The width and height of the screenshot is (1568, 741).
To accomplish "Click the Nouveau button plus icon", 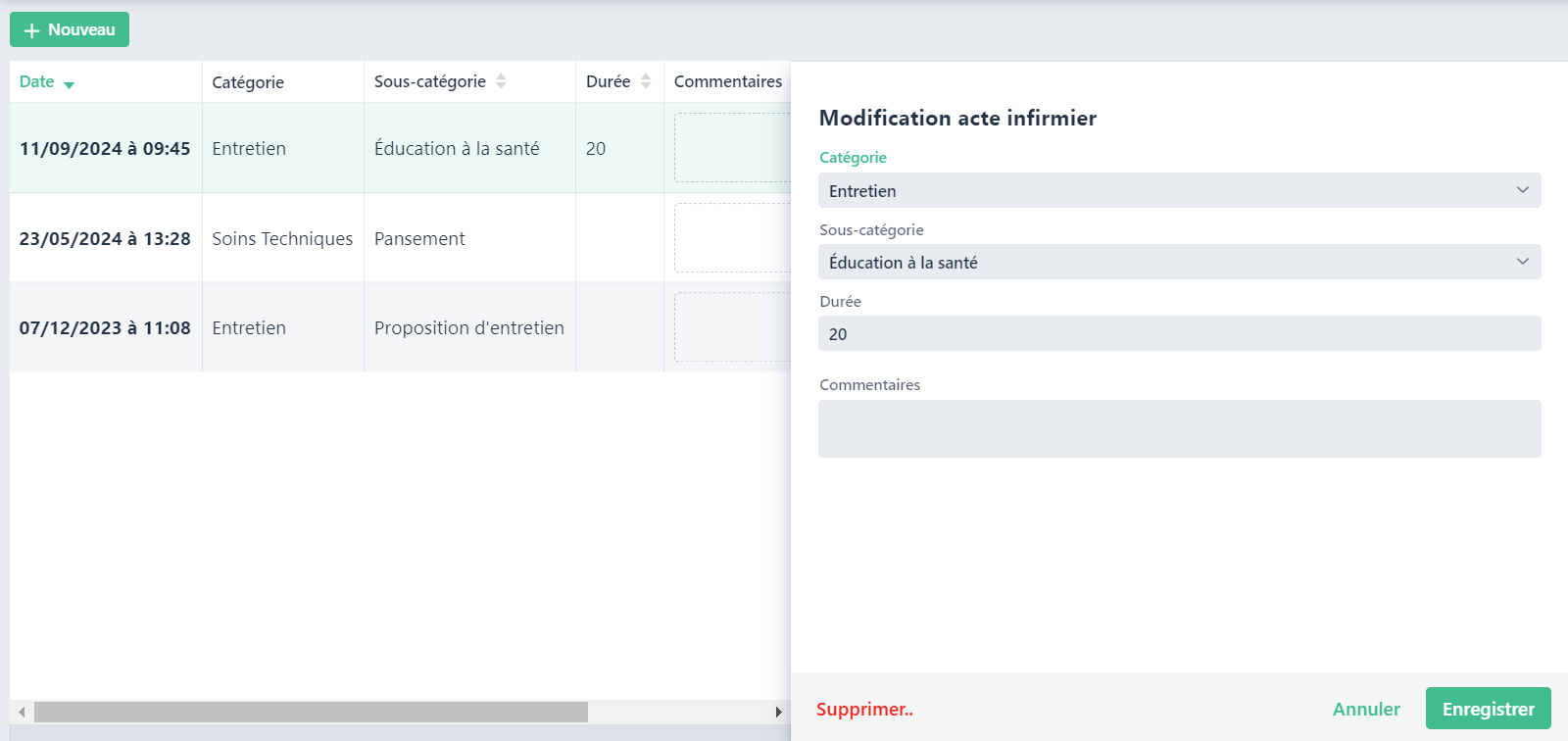I will coord(31,30).
